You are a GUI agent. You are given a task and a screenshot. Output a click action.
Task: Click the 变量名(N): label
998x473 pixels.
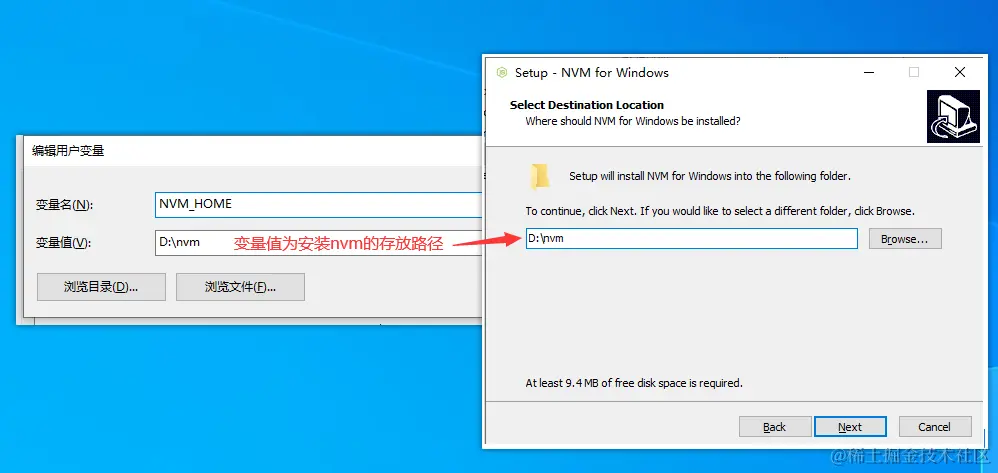click(64, 205)
